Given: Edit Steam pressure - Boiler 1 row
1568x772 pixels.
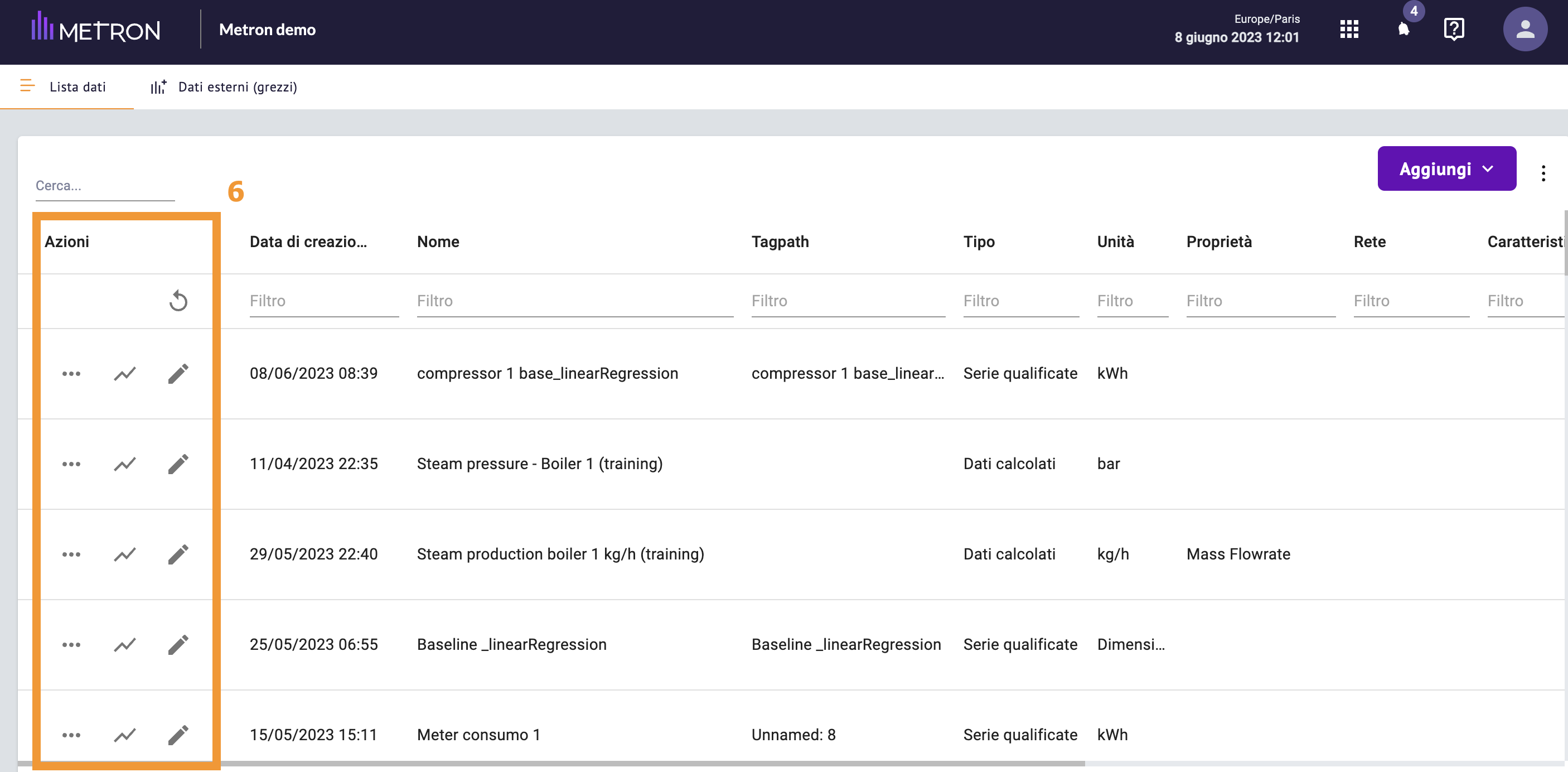Looking at the screenshot, I should tap(178, 464).
